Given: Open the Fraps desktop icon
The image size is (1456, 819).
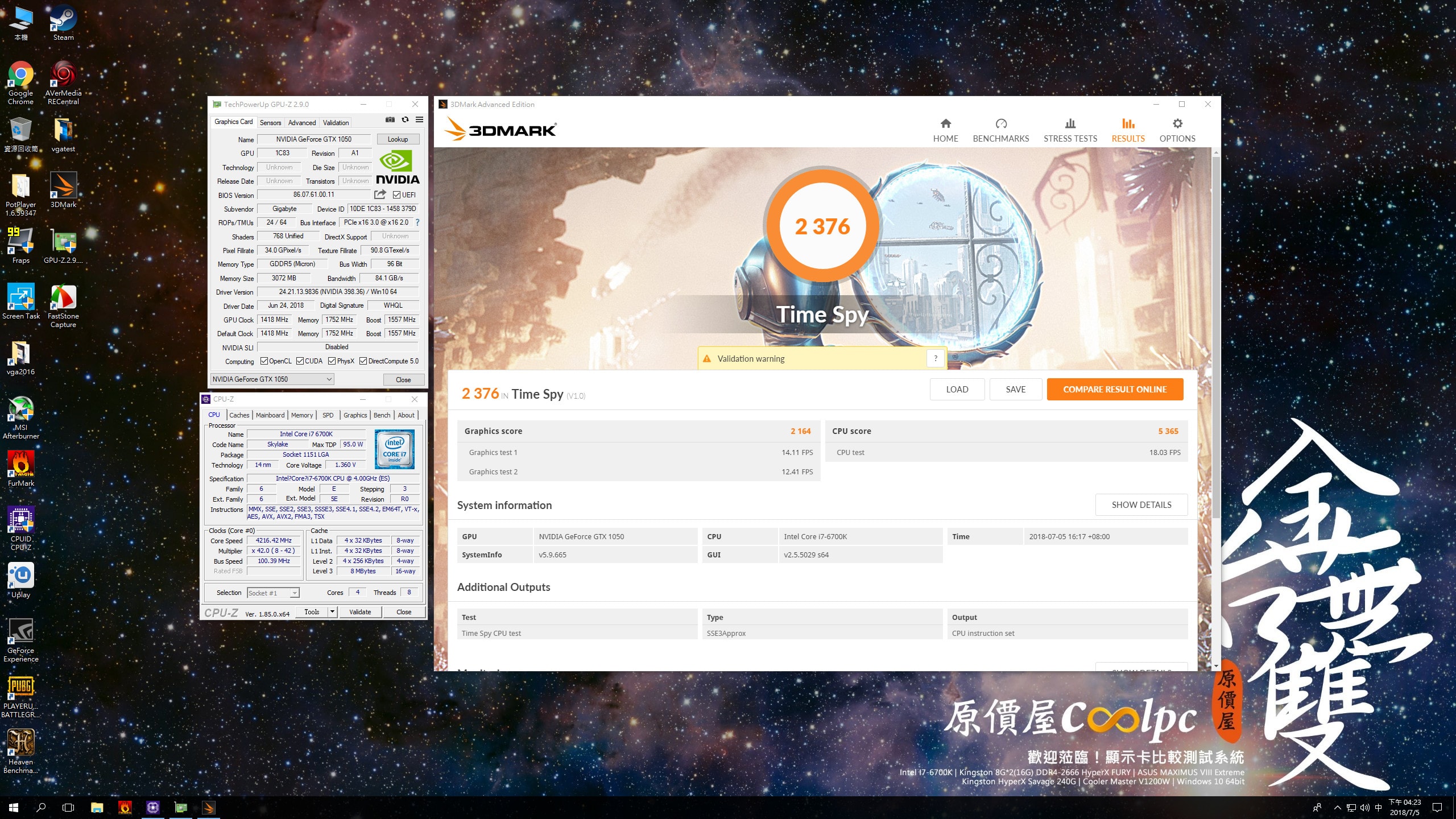Looking at the screenshot, I should (x=20, y=246).
